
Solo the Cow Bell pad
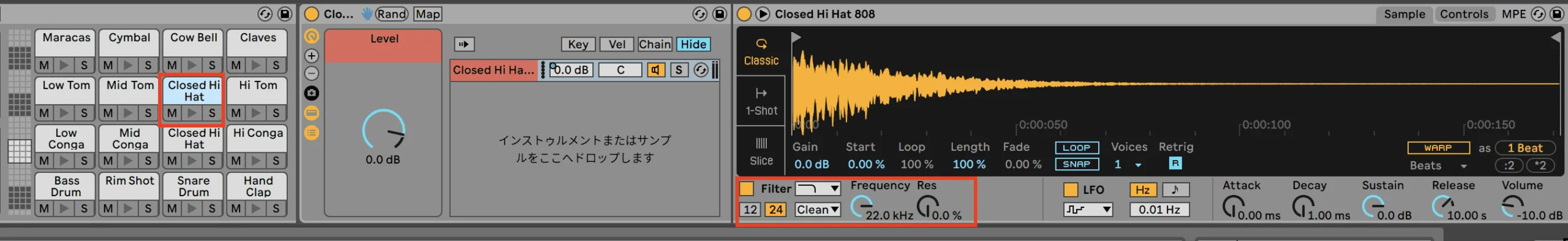pos(211,65)
